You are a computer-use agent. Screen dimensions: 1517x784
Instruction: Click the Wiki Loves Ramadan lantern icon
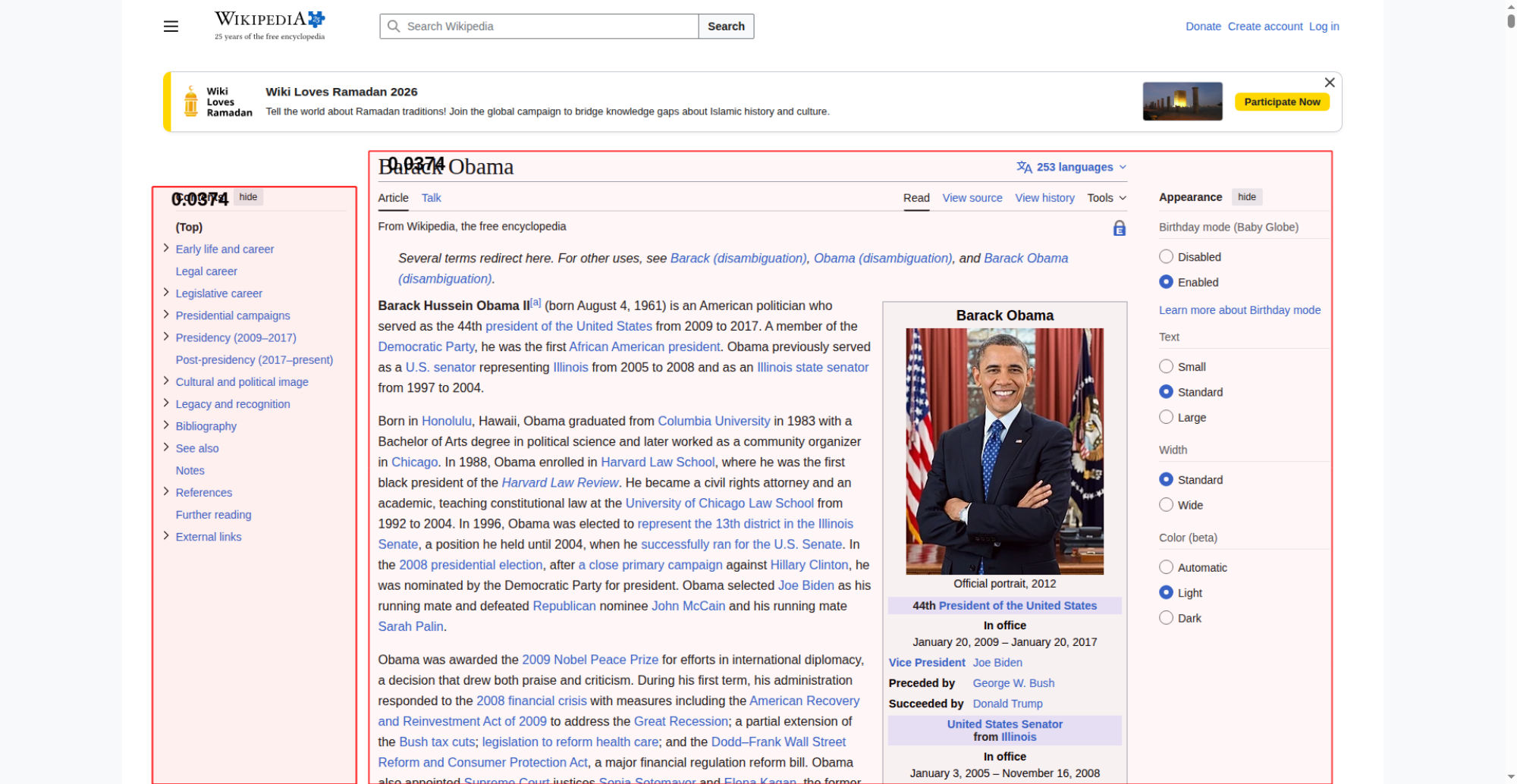(191, 102)
